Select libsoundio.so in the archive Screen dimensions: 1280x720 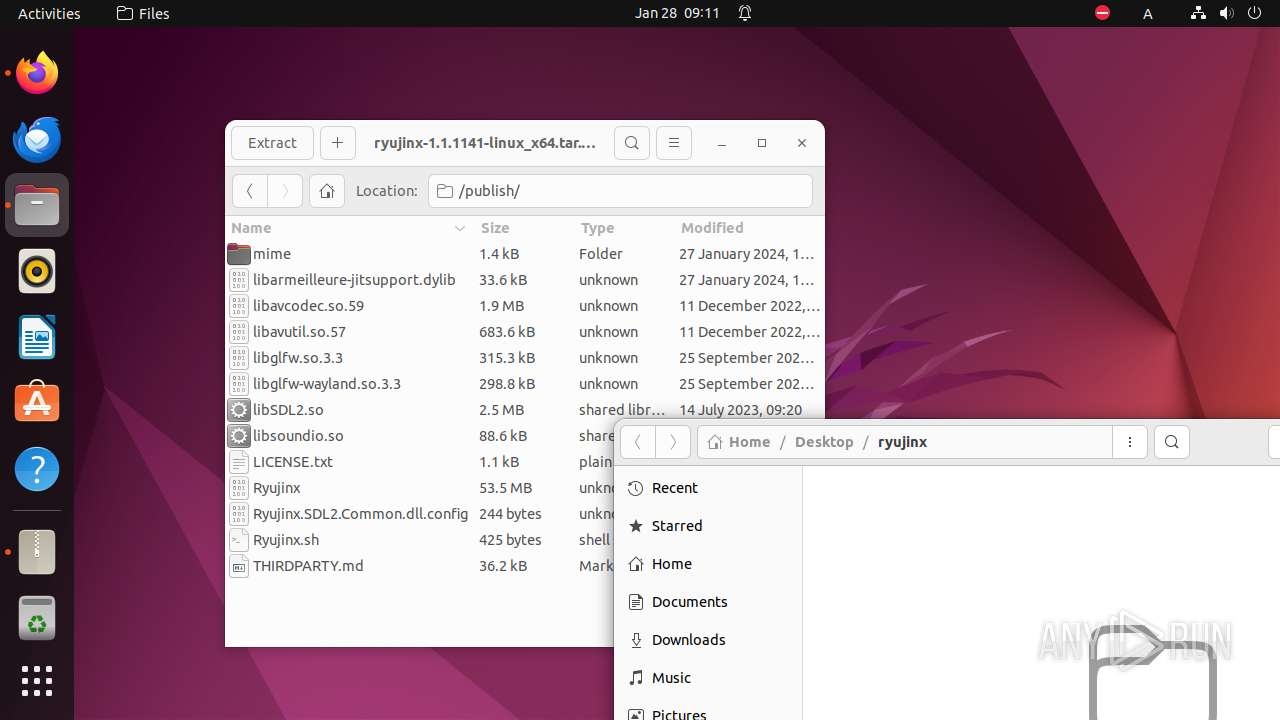(420, 436)
